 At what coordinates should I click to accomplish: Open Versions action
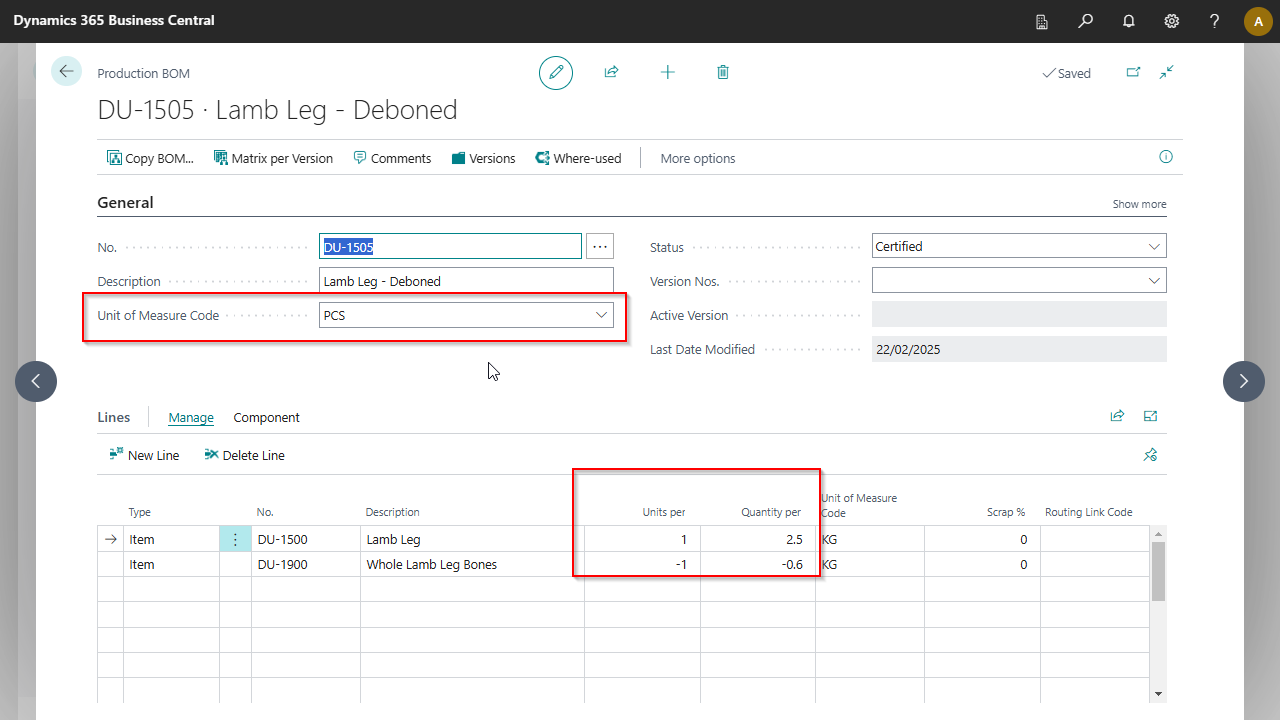click(x=484, y=158)
